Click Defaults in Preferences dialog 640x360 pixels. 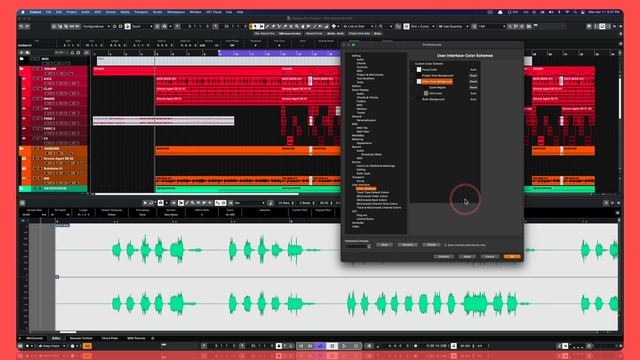tap(444, 256)
